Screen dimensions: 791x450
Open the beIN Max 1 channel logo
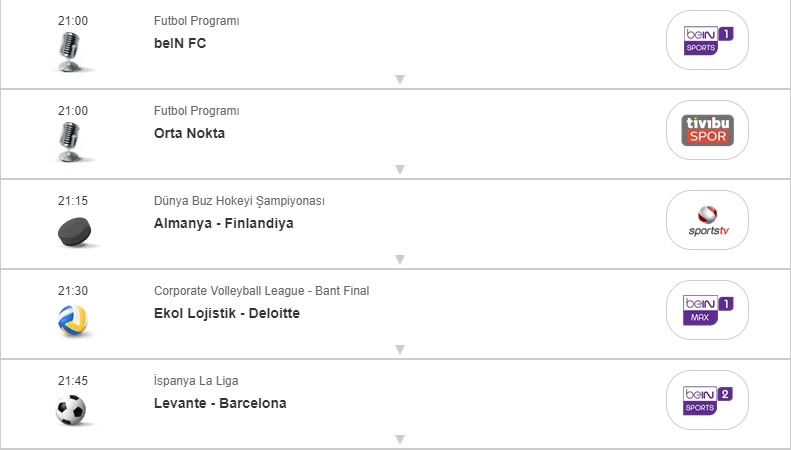click(707, 310)
